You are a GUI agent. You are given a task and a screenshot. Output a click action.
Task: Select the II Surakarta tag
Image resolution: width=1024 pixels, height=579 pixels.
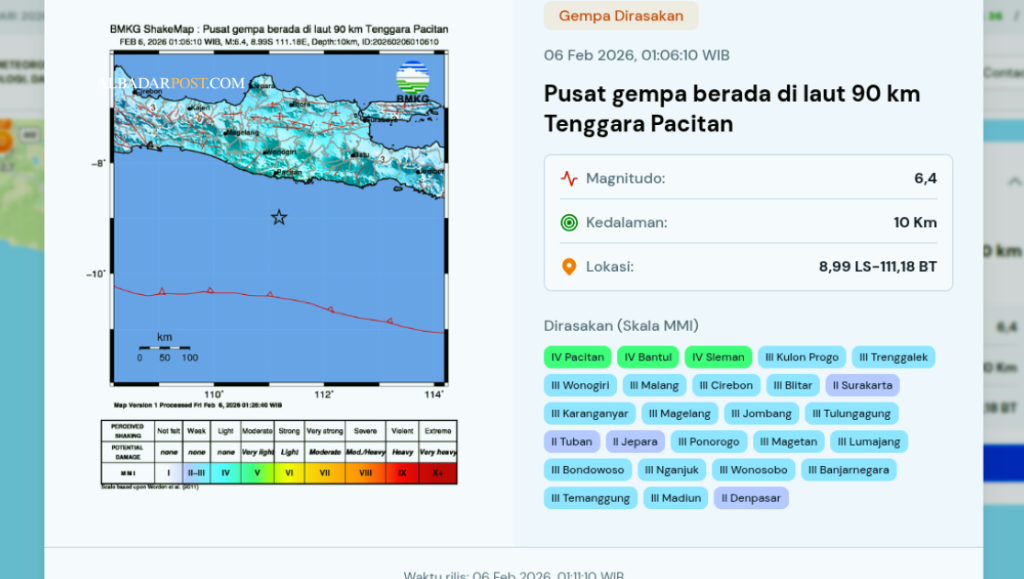[x=862, y=385]
